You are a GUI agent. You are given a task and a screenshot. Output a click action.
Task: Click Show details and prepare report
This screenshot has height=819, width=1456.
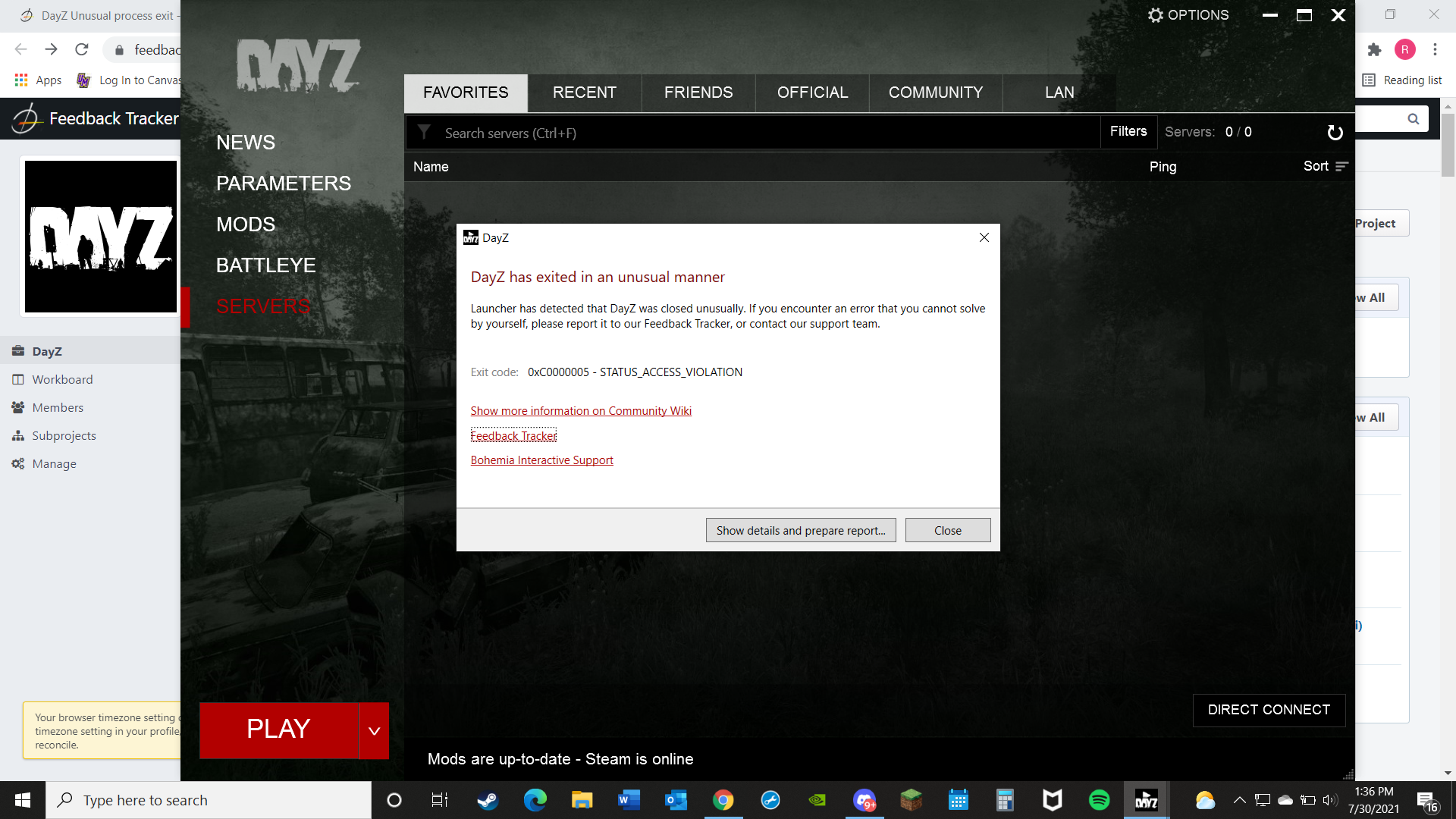pyautogui.click(x=801, y=530)
